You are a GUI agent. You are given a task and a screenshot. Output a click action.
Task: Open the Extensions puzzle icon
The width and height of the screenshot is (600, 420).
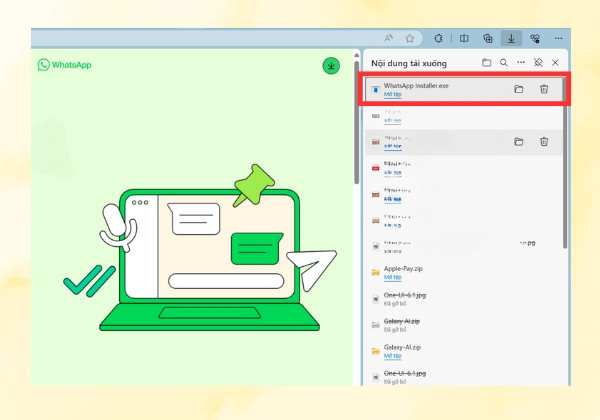click(x=439, y=38)
